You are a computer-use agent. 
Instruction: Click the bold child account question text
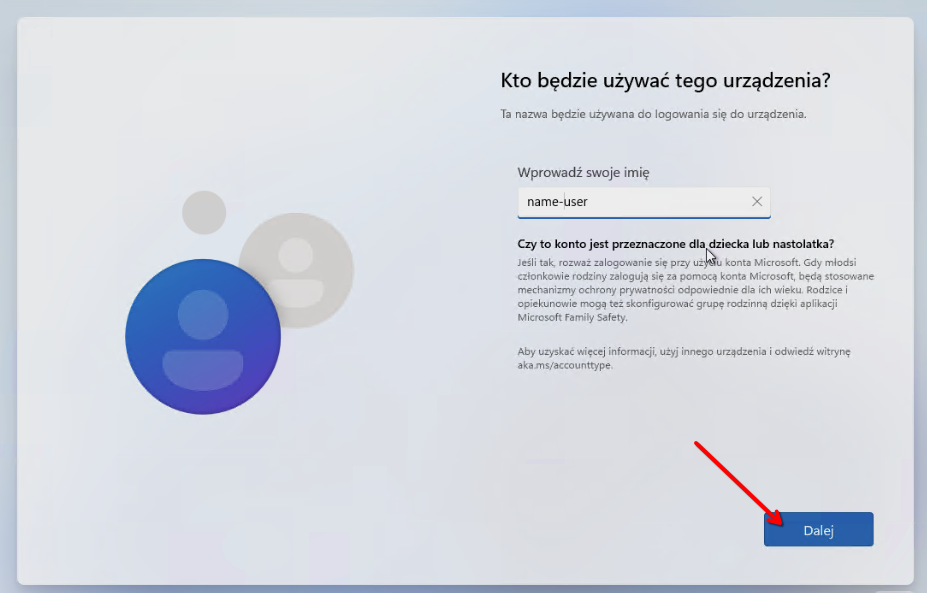coord(675,244)
